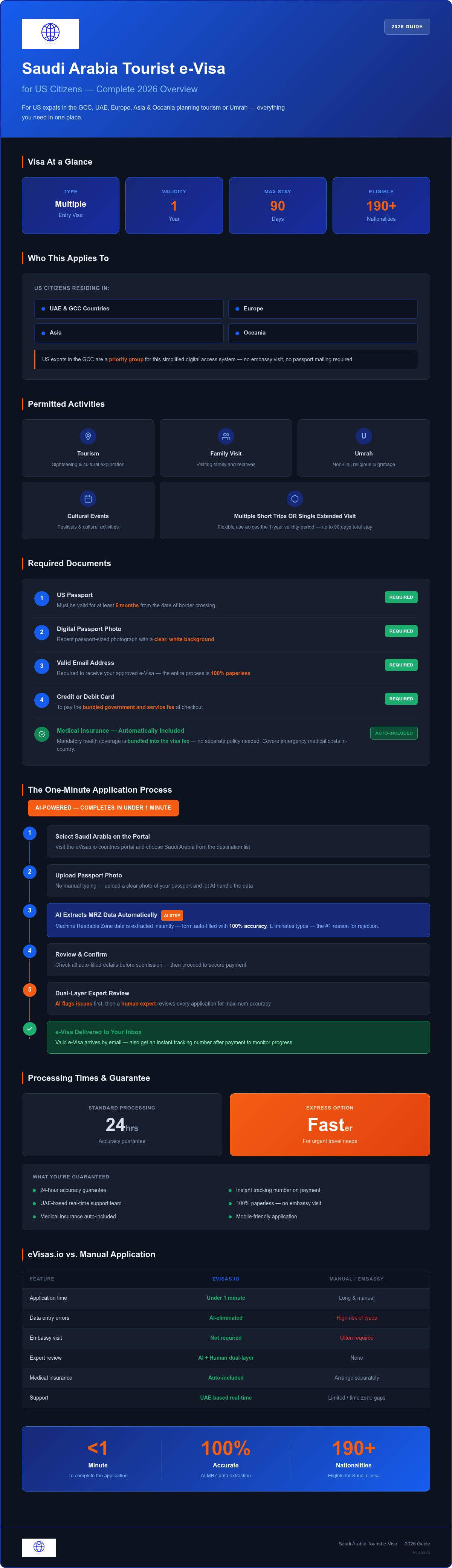
Task: Click the footer globe logo
Action: pyautogui.click(x=39, y=1547)
